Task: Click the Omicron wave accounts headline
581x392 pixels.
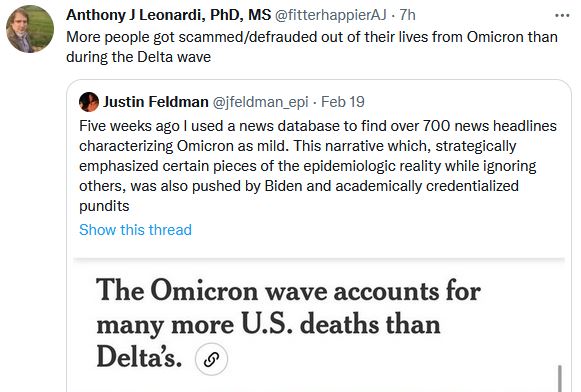Action: tap(288, 323)
